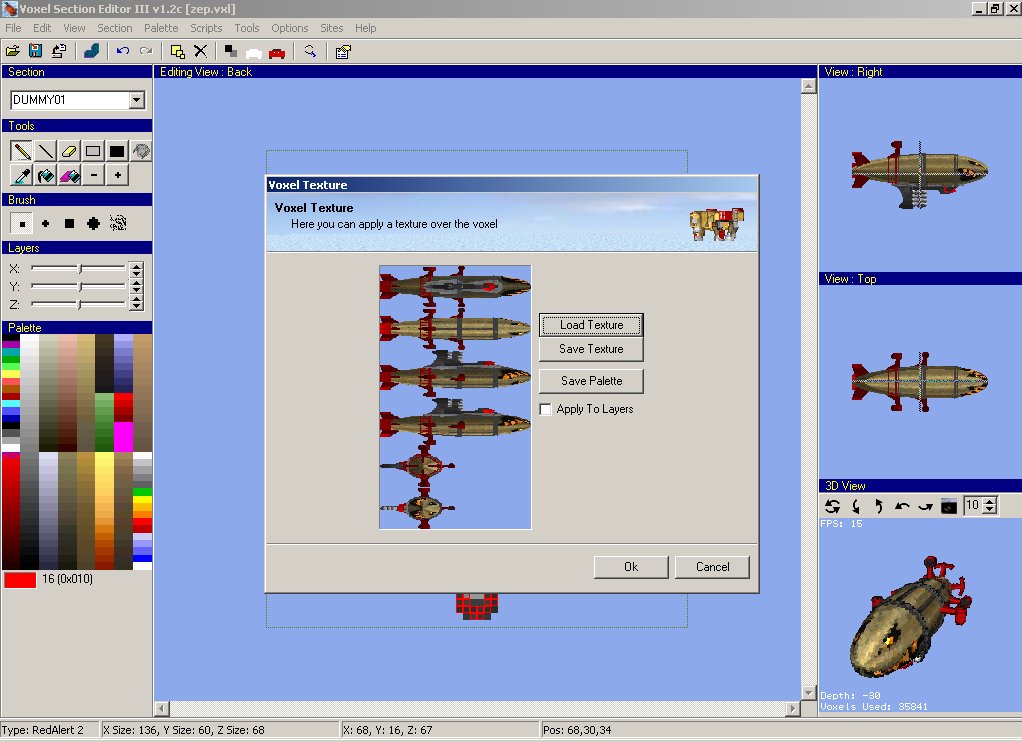Select the Line tool
Screen dimensions: 1022x742
(46, 151)
